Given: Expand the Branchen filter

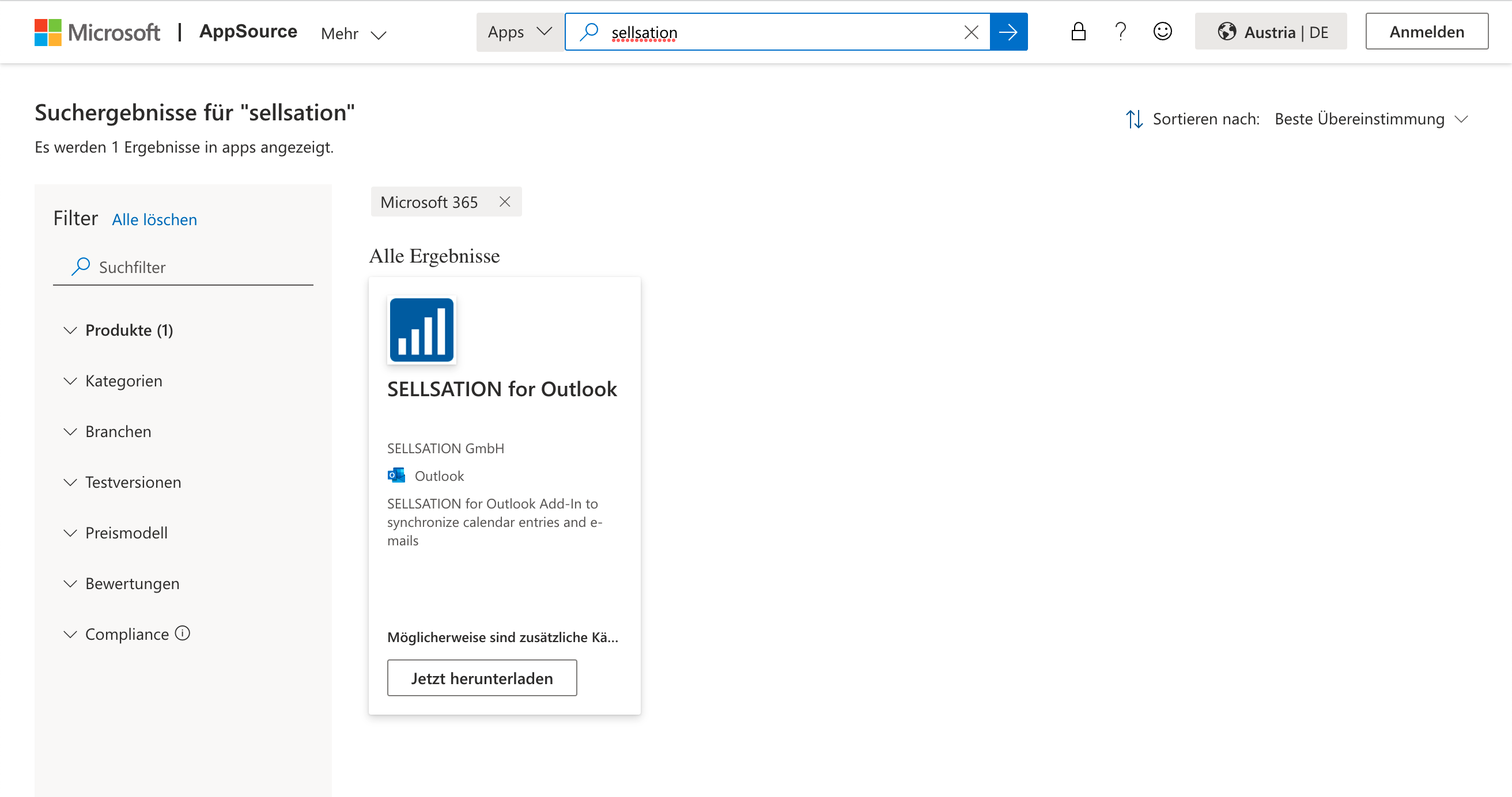Looking at the screenshot, I should [107, 432].
